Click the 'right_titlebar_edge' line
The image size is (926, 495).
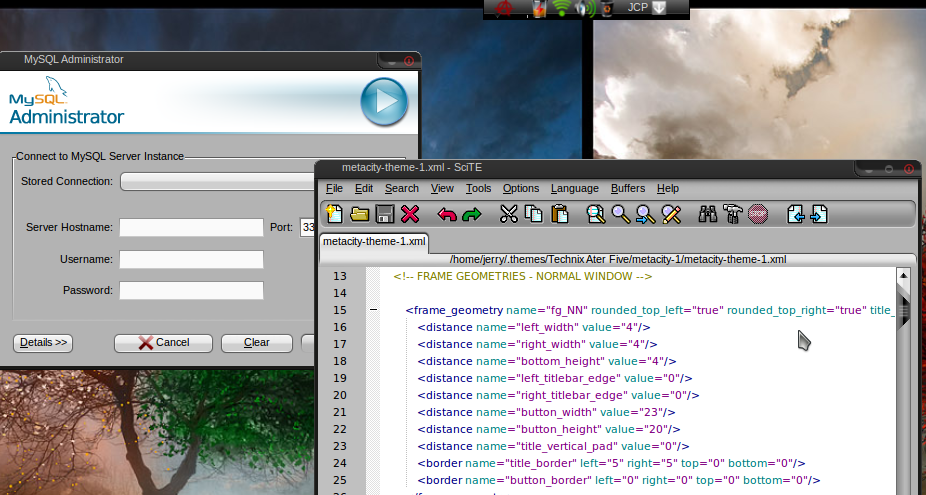pos(559,395)
